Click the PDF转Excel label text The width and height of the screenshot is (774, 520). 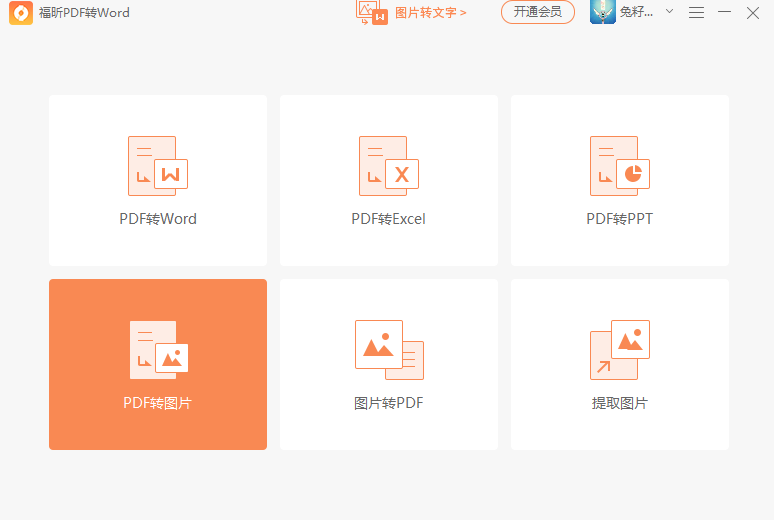point(388,219)
